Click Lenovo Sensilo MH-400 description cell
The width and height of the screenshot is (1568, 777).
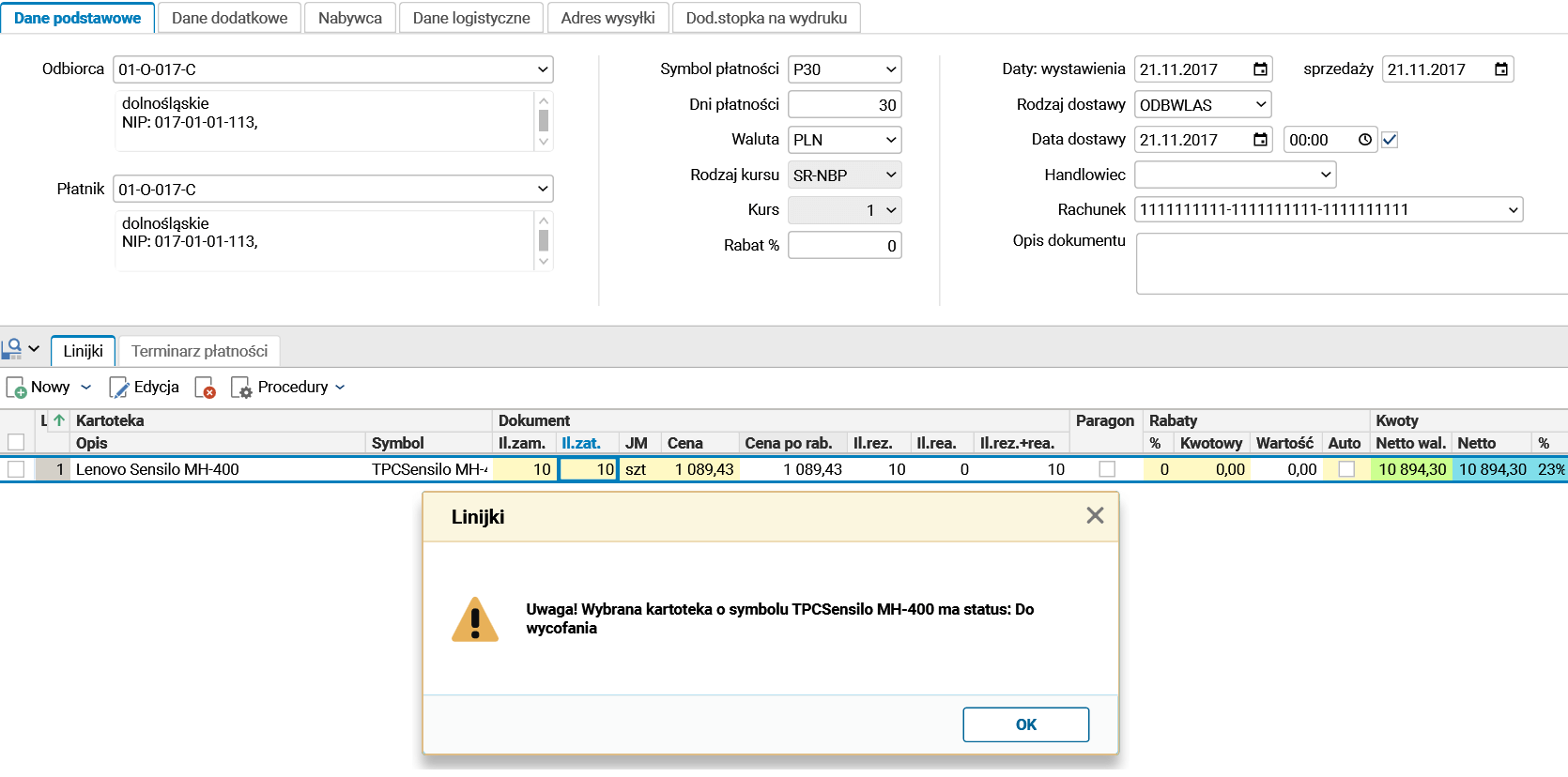click(218, 469)
